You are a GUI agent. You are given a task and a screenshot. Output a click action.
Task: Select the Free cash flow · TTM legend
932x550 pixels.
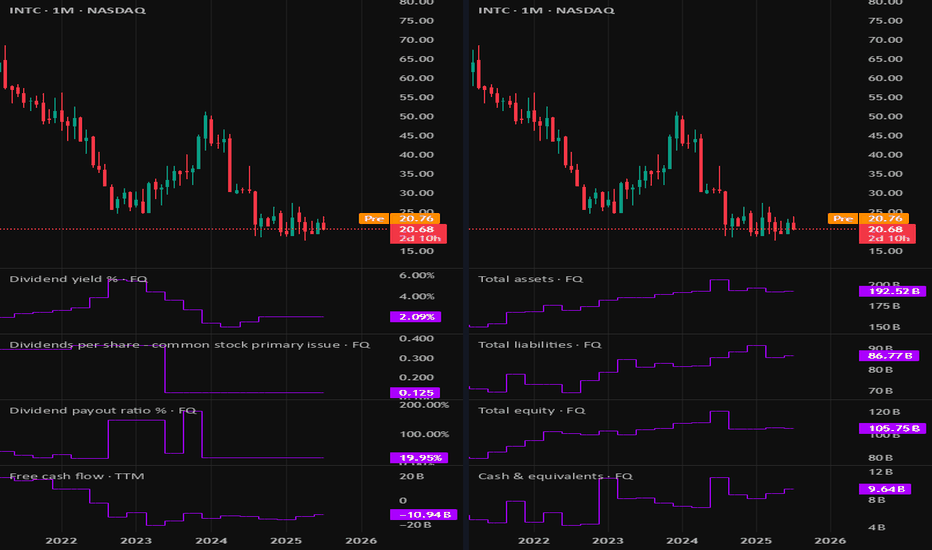[x=77, y=476]
